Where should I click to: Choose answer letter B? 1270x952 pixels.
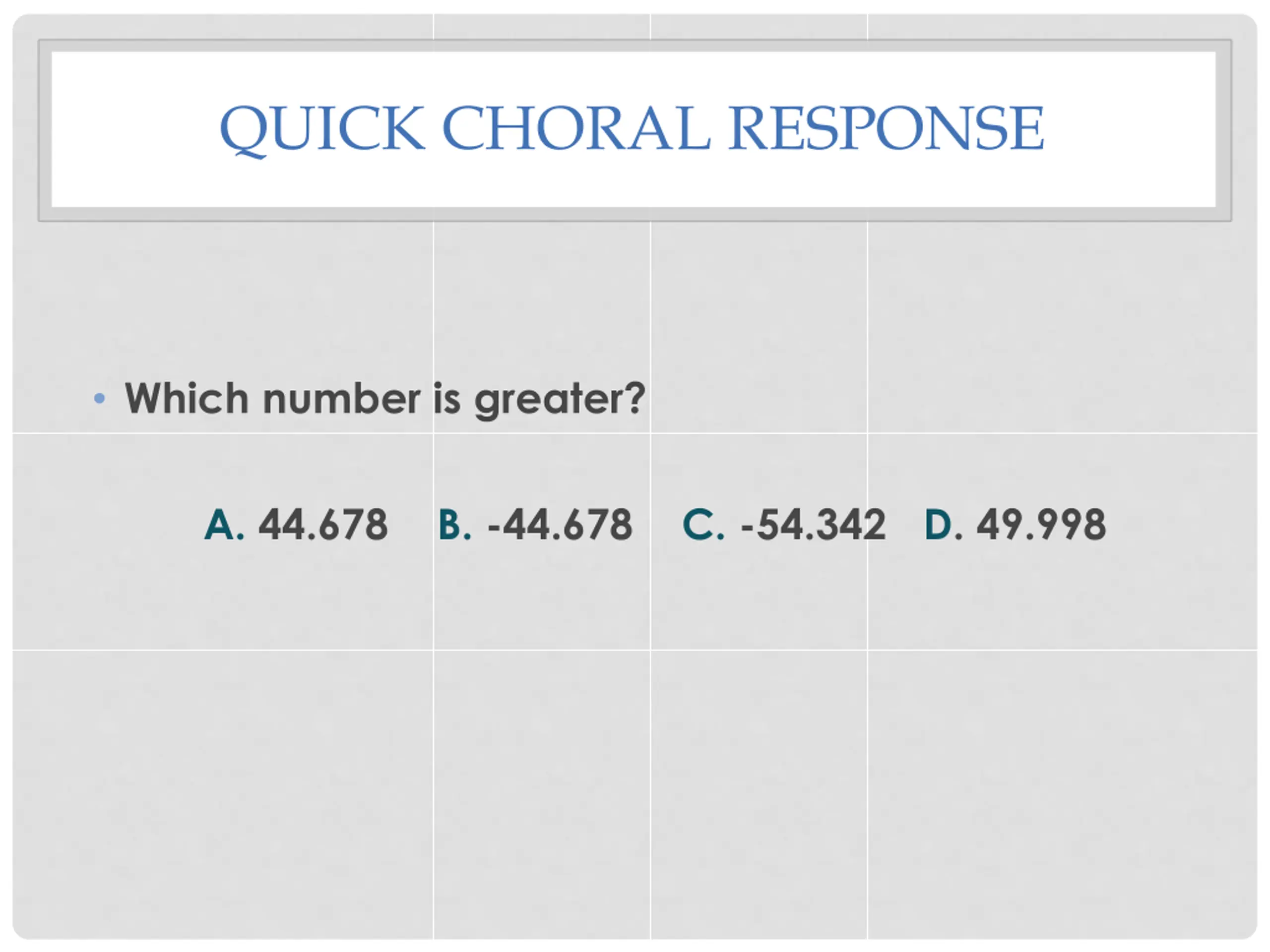[x=454, y=525]
